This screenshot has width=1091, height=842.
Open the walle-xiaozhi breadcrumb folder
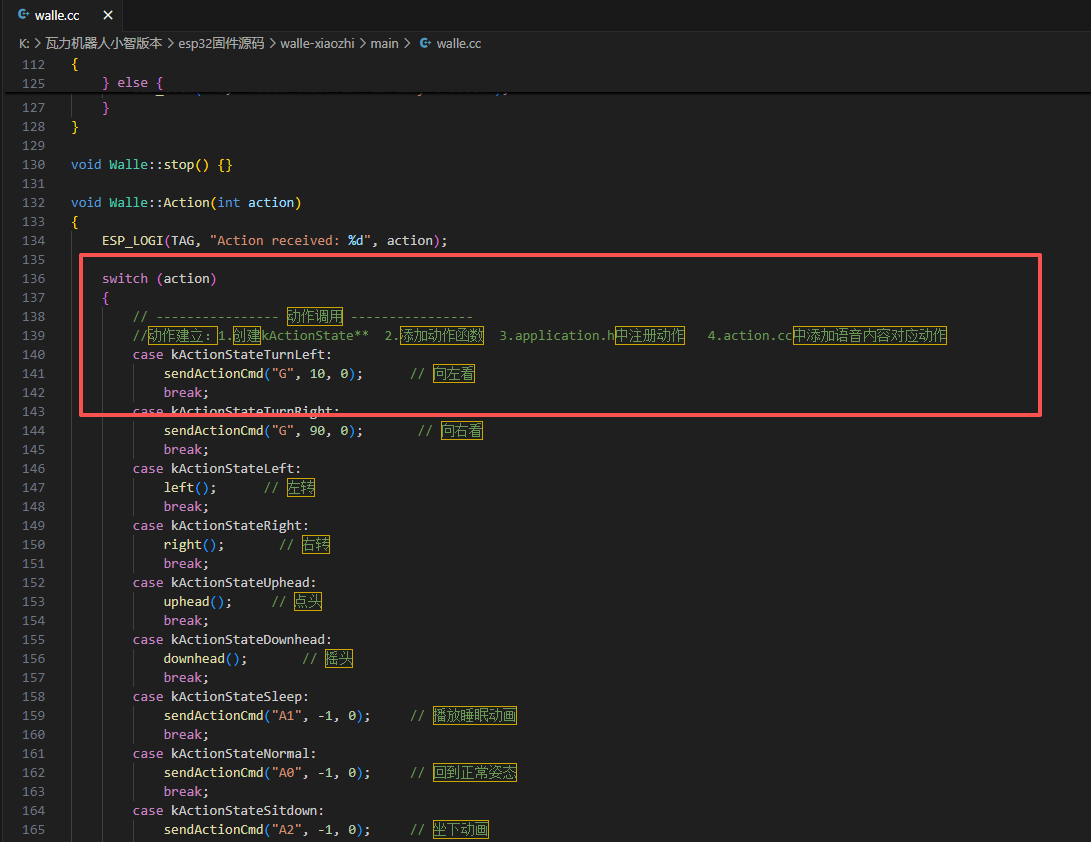pos(317,44)
